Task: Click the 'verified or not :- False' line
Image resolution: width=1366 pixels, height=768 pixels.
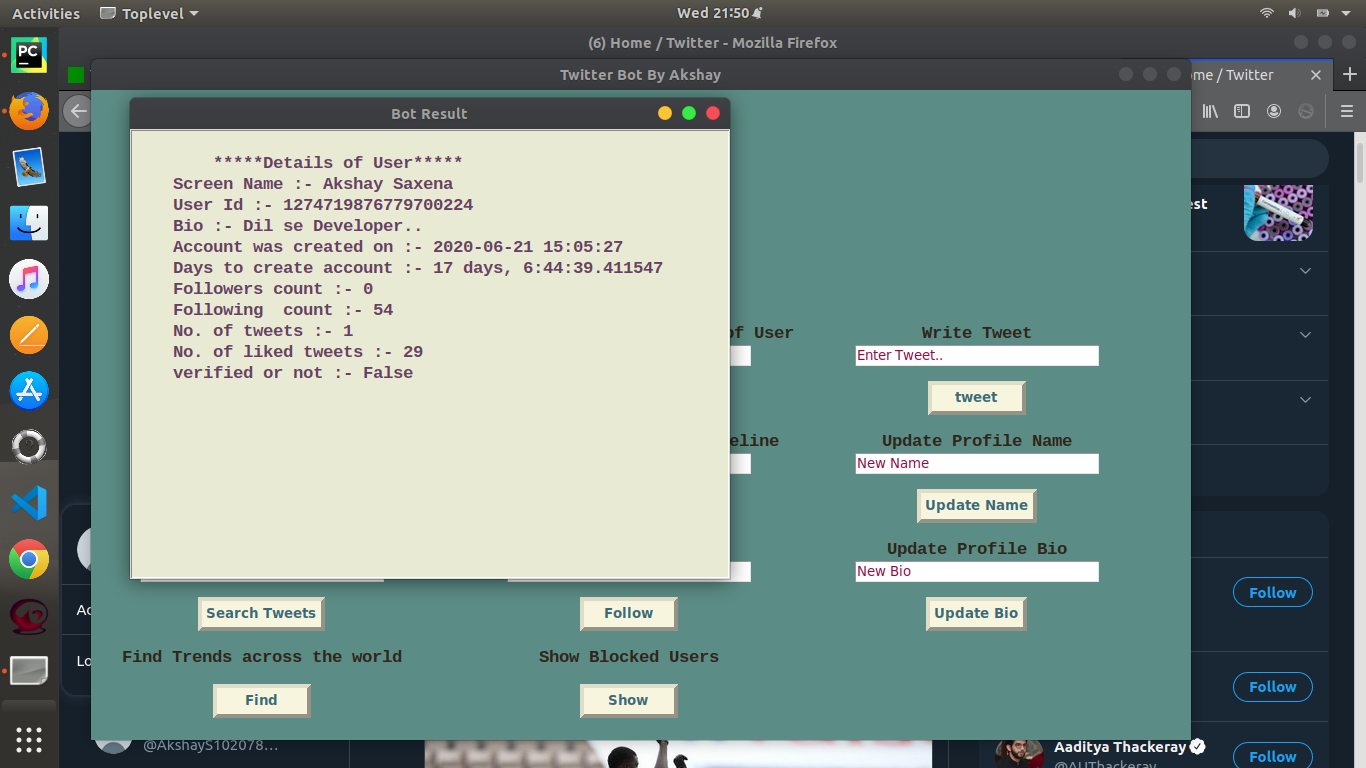Action: 293,373
